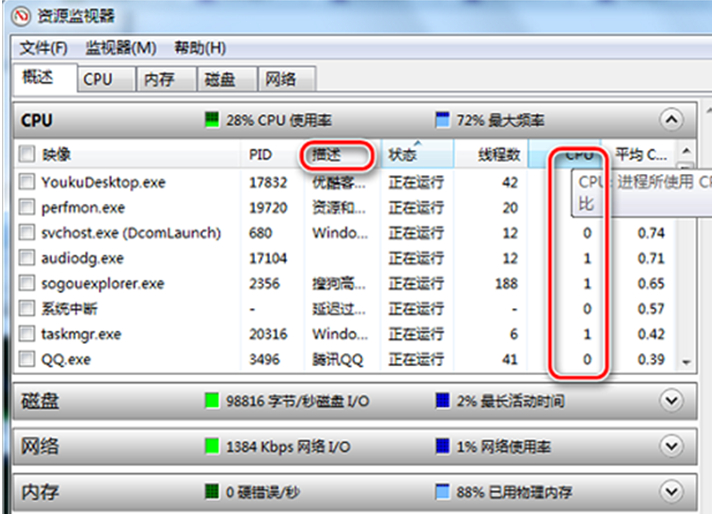Expand the 磁盘 section
The height and width of the screenshot is (516, 712).
tap(671, 400)
